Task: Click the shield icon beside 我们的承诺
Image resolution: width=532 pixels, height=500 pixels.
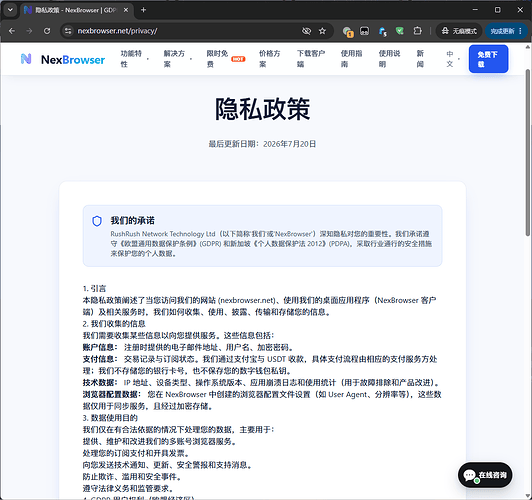Action: (x=97, y=221)
